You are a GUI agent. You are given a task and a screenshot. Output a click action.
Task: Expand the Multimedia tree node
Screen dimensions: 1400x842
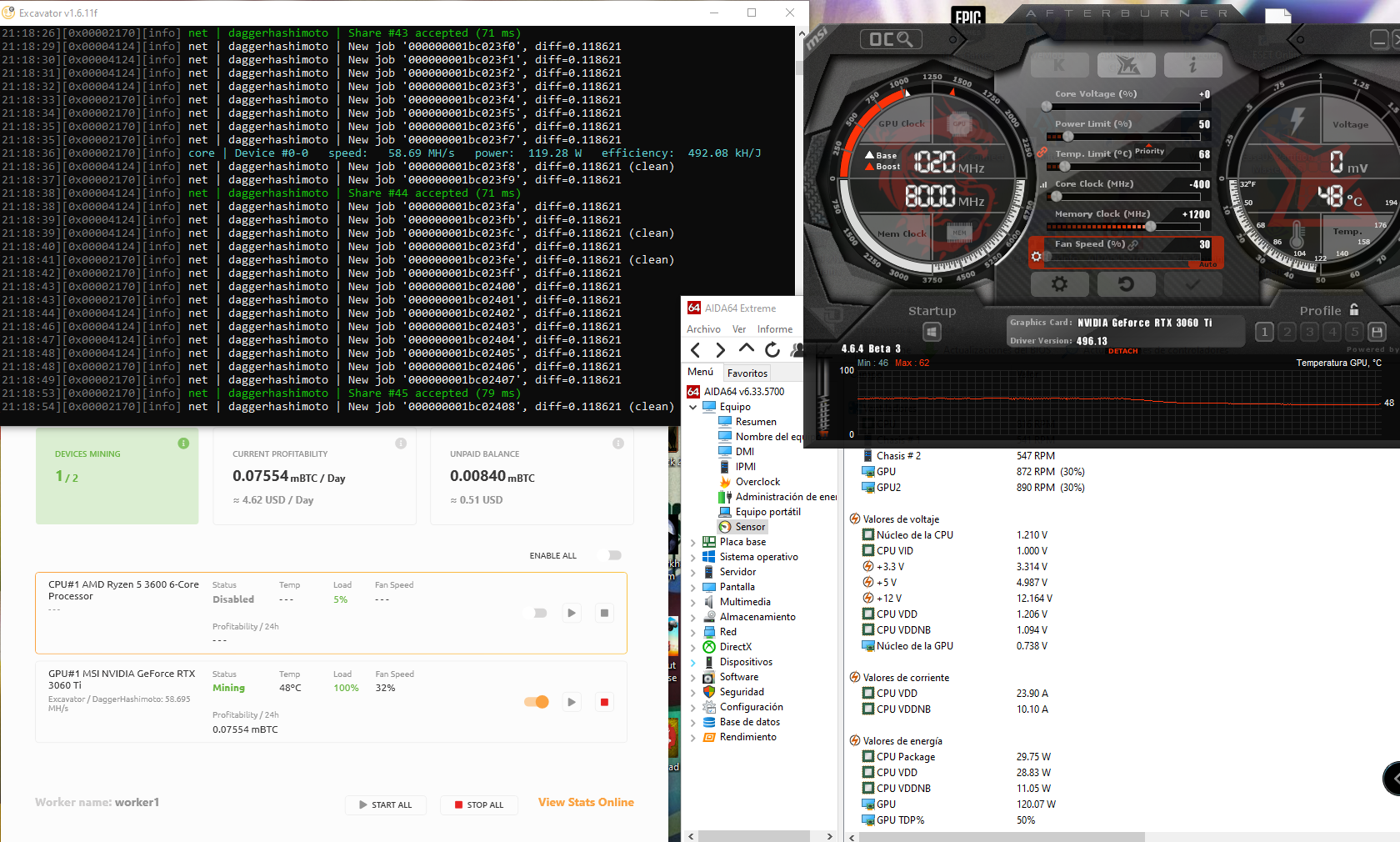(693, 602)
